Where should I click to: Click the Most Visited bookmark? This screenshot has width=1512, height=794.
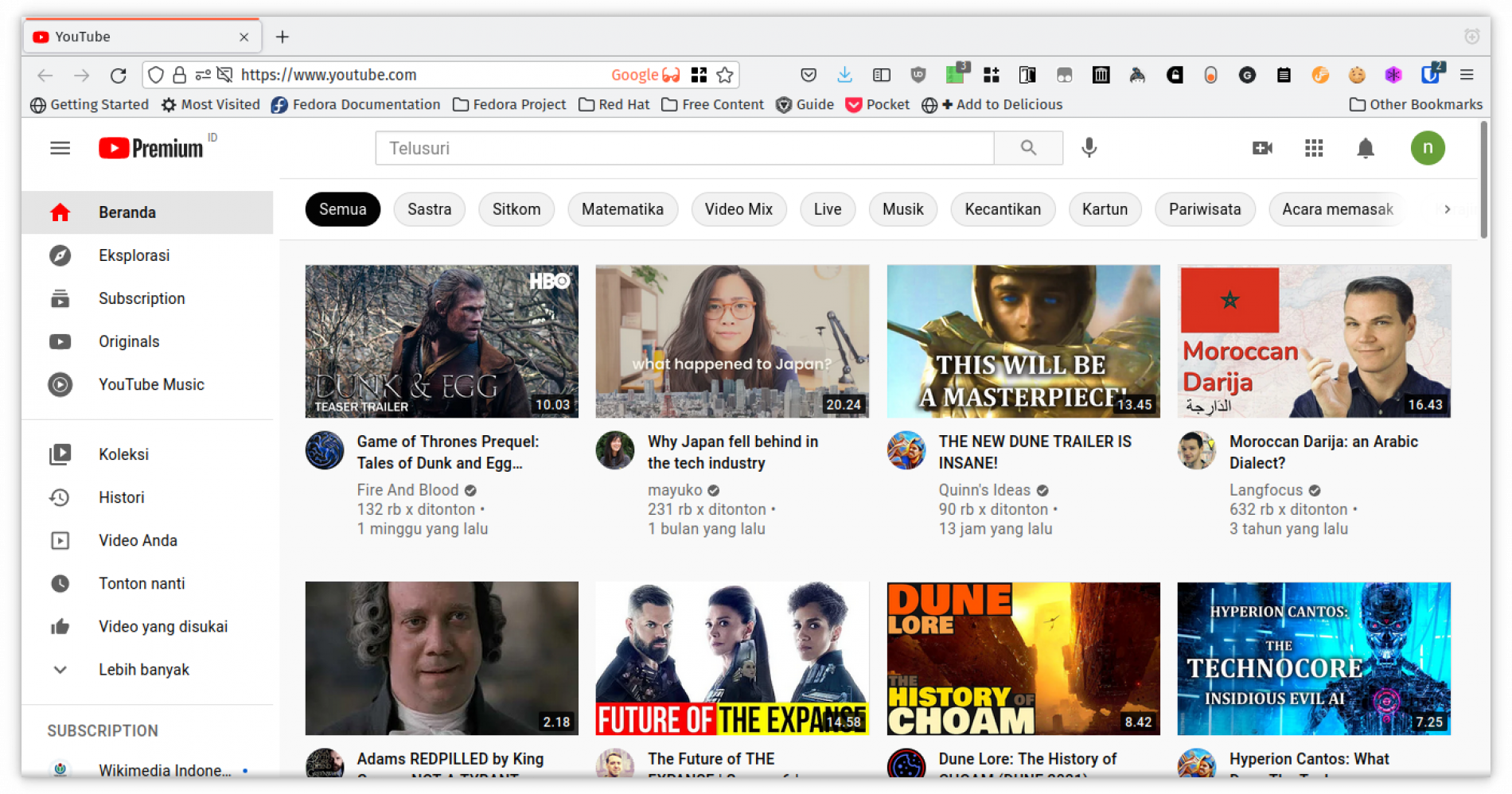tap(210, 104)
